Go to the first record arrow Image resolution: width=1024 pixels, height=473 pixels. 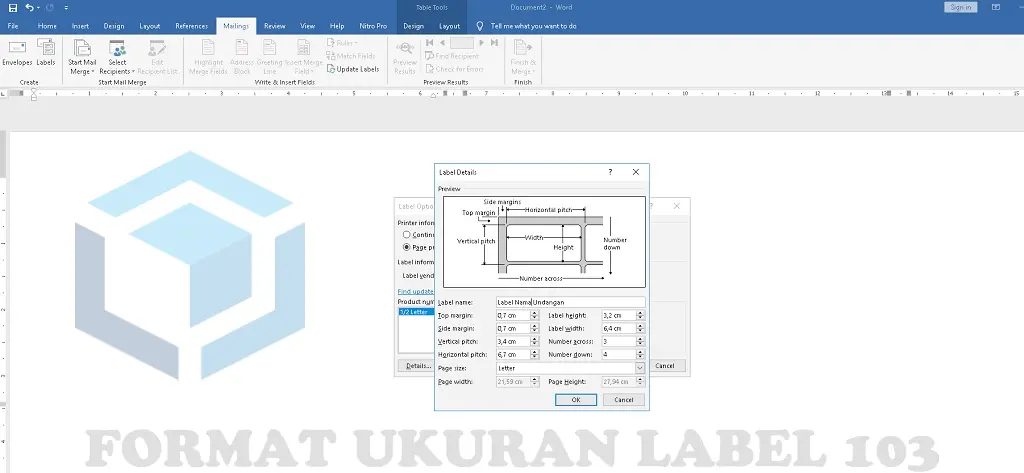[x=429, y=42]
